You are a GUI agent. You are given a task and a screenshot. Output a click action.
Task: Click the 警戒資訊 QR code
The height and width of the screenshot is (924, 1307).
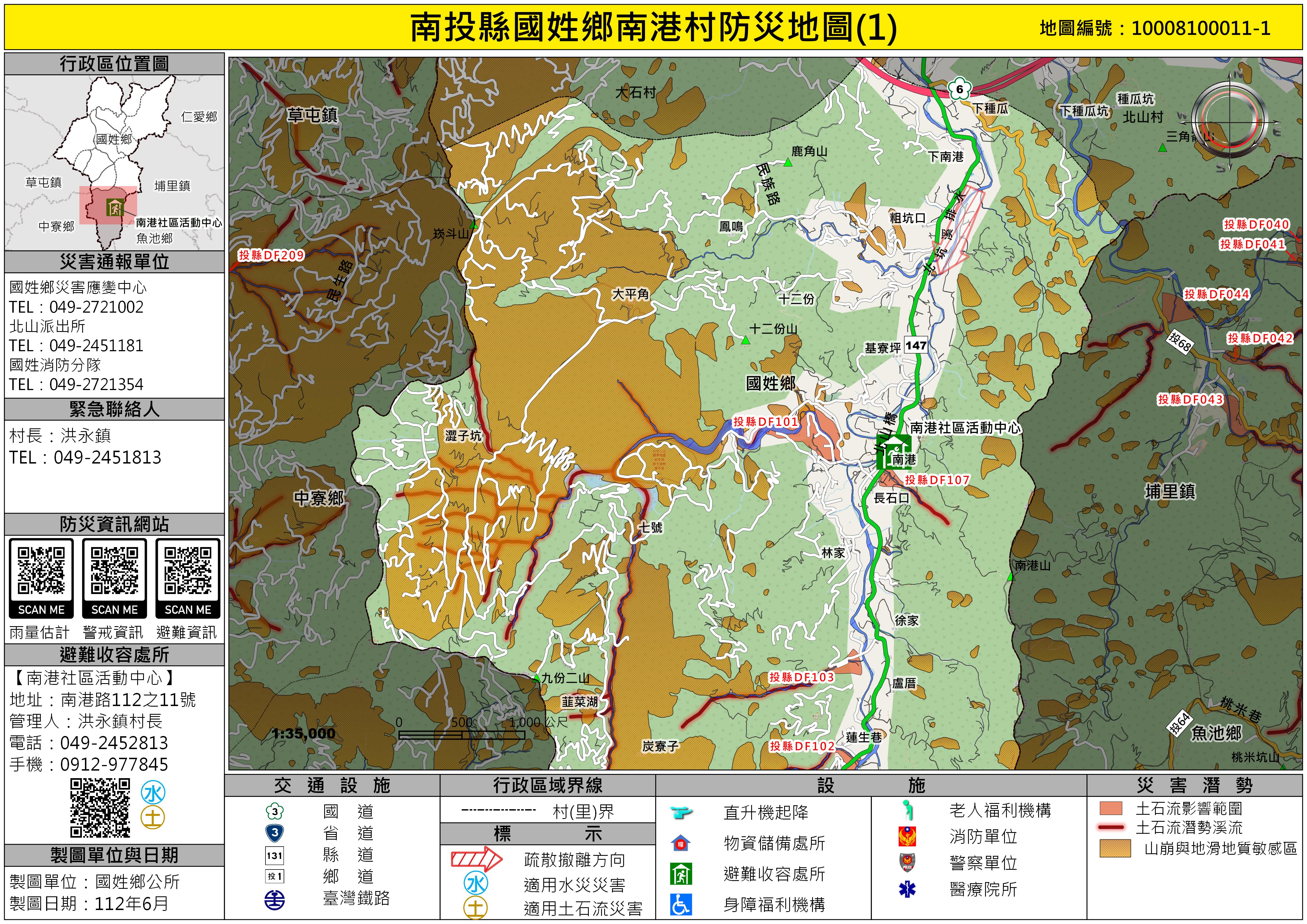tap(114, 571)
